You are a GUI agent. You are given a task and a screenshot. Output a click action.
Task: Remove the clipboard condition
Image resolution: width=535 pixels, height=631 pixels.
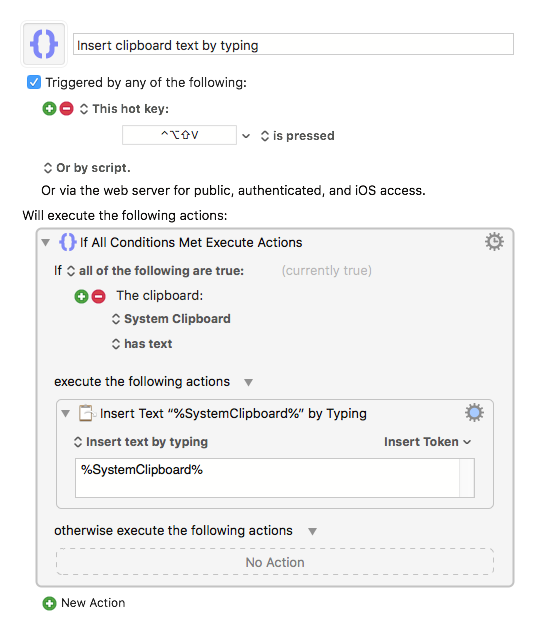[x=99, y=297]
